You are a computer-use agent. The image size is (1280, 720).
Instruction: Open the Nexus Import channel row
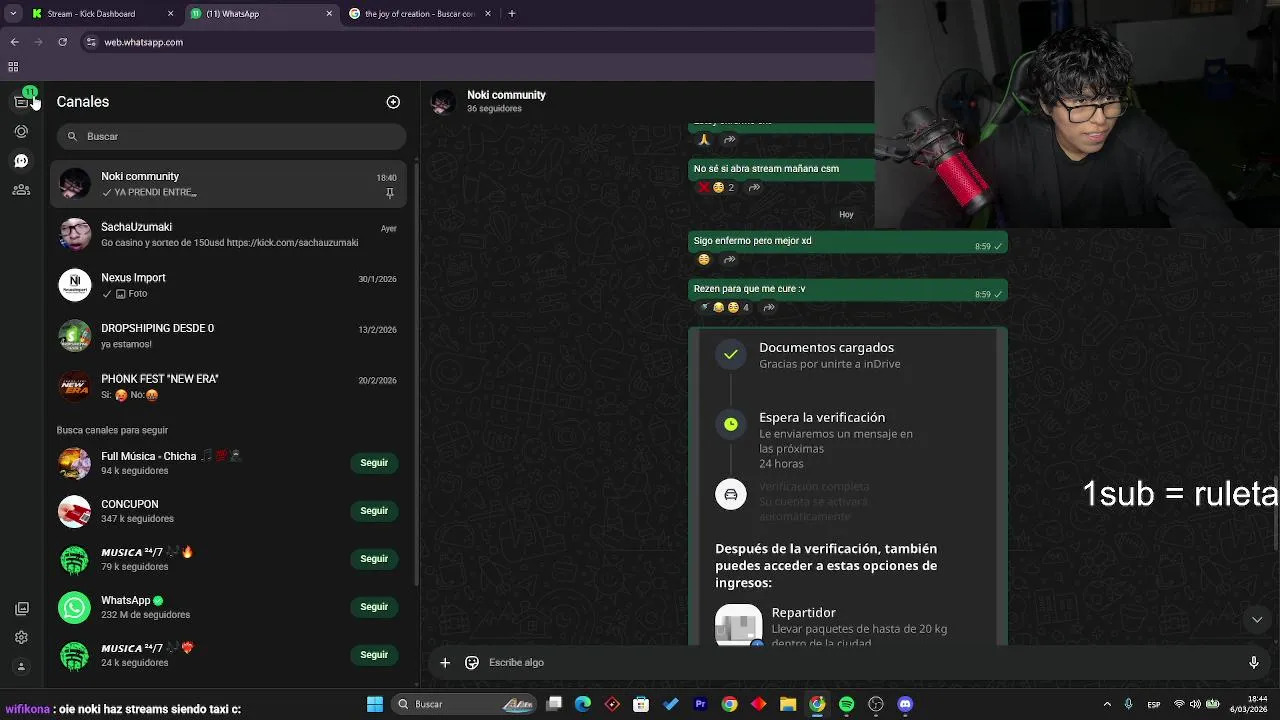[x=229, y=285]
